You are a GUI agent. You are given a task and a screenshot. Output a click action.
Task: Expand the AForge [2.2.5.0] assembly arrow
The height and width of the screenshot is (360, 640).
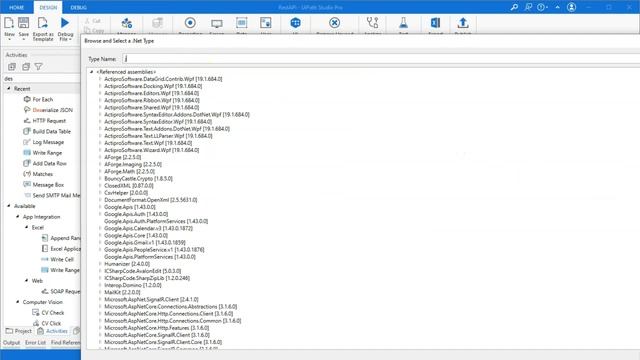tap(100, 157)
